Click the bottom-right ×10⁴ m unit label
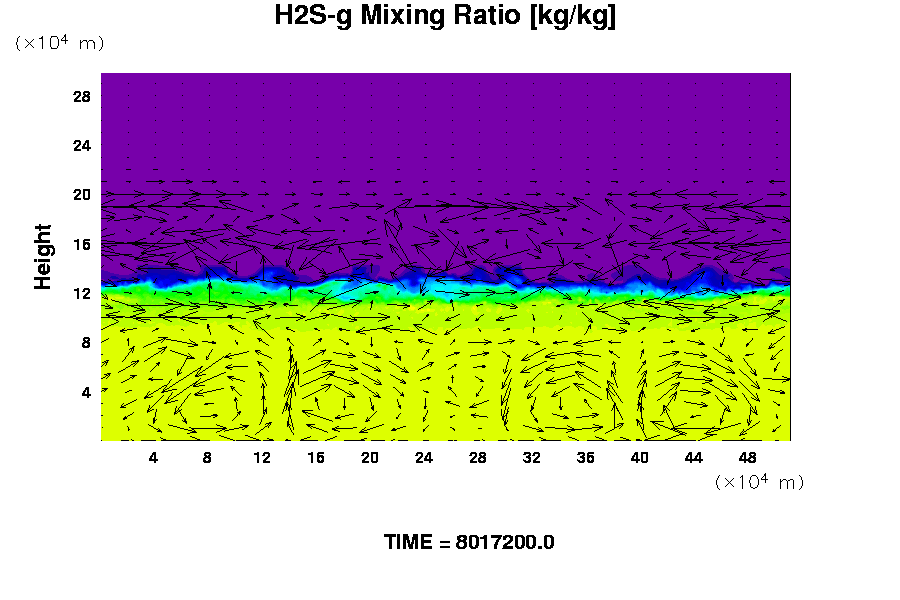This screenshot has width=900, height=600. tap(759, 482)
